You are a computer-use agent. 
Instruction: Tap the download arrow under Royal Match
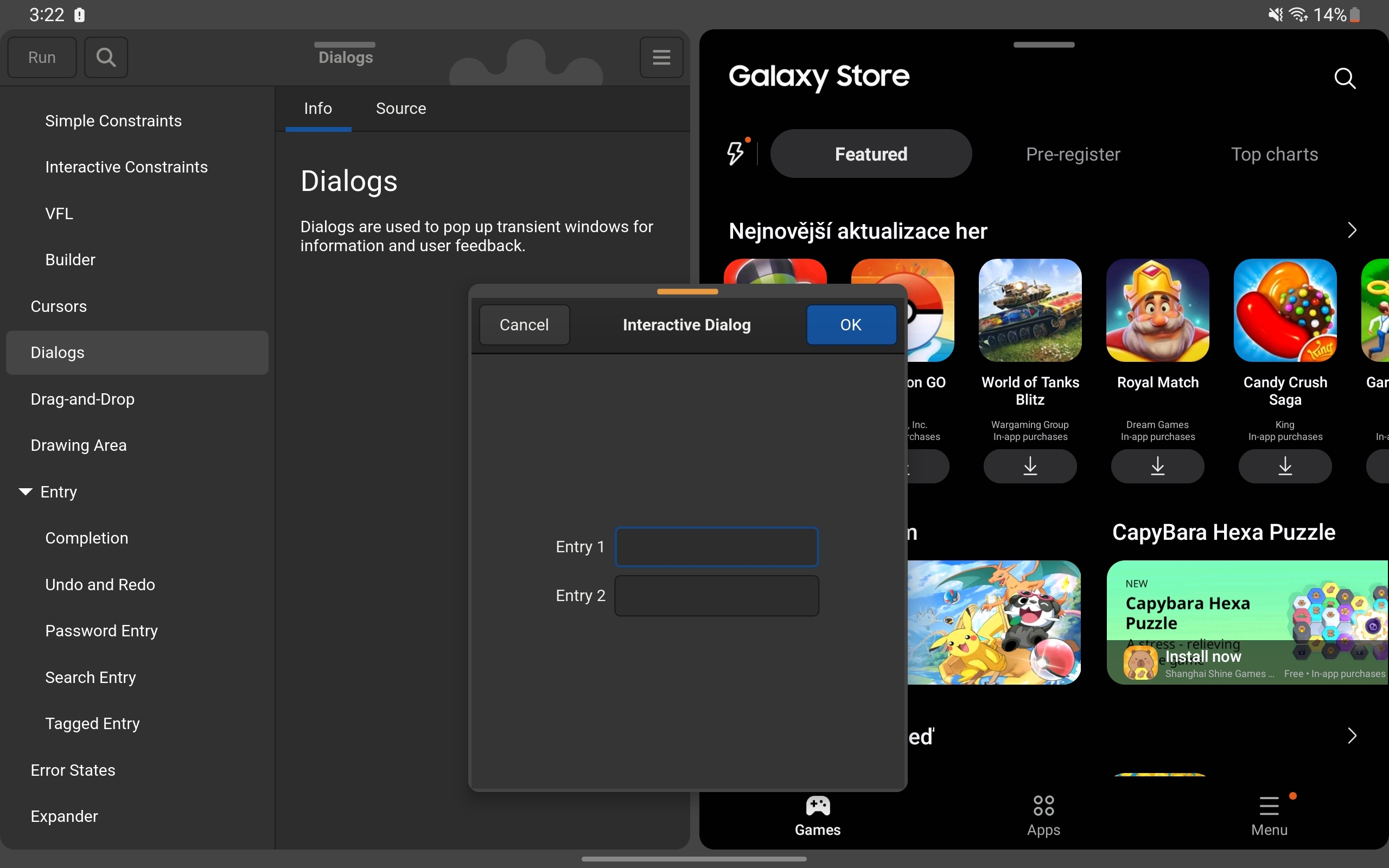1157,465
